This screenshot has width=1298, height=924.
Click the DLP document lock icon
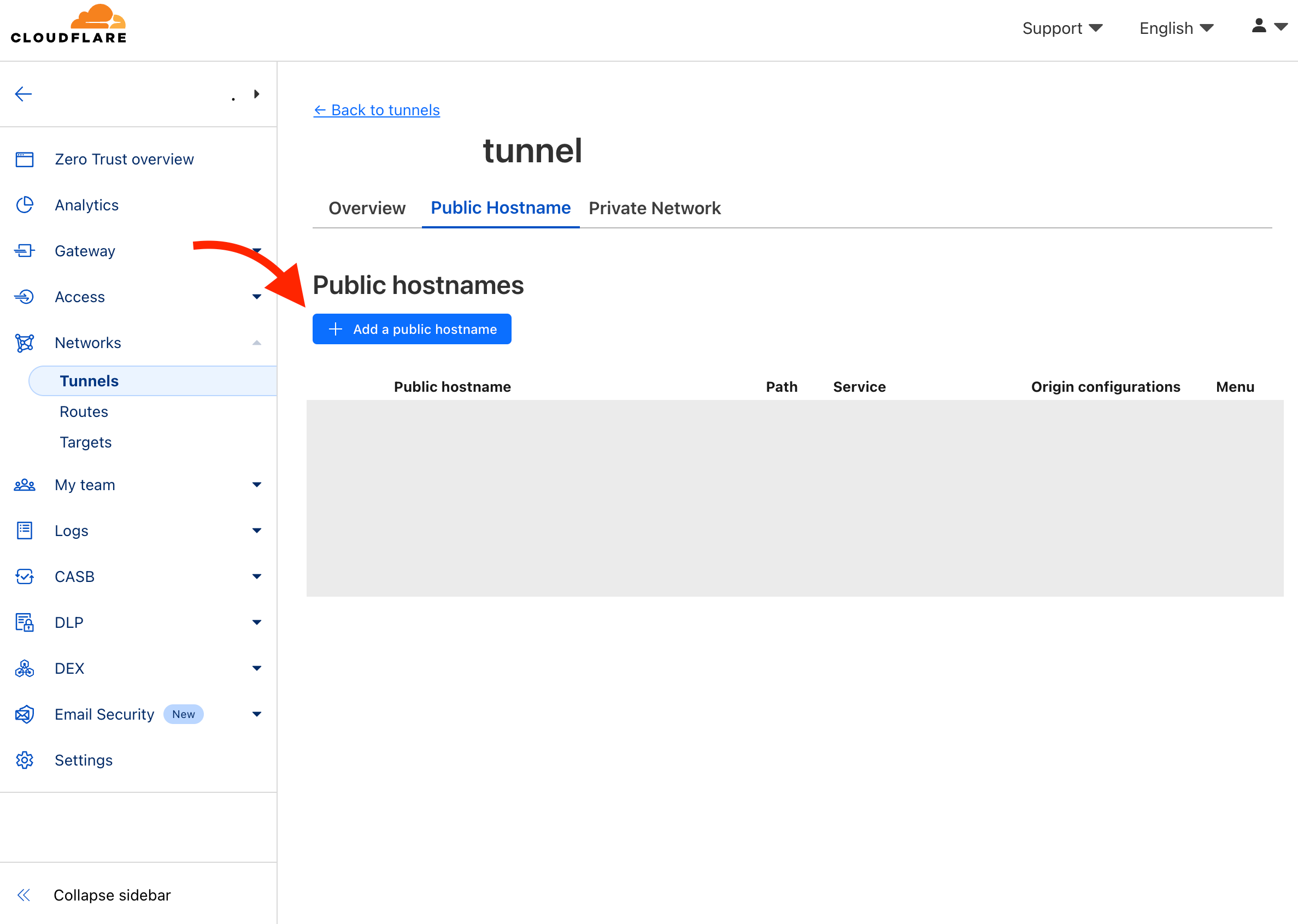tap(25, 622)
